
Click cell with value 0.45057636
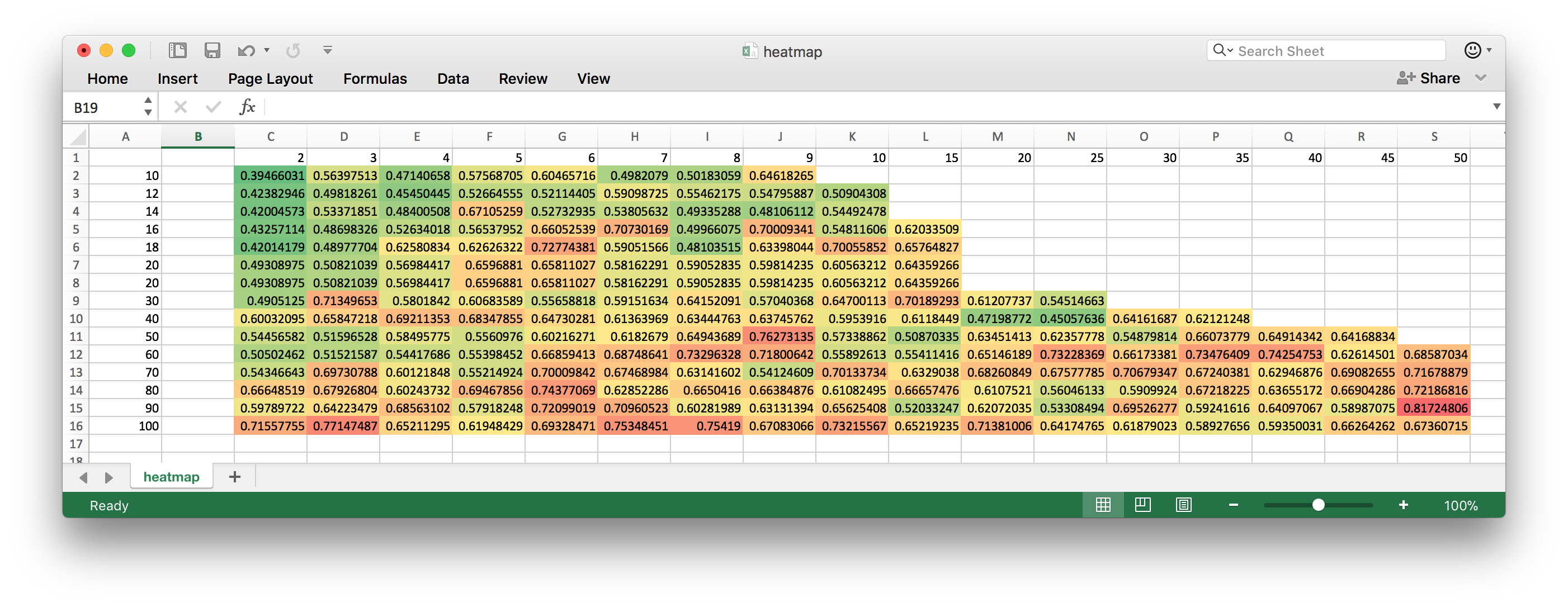tap(1071, 319)
